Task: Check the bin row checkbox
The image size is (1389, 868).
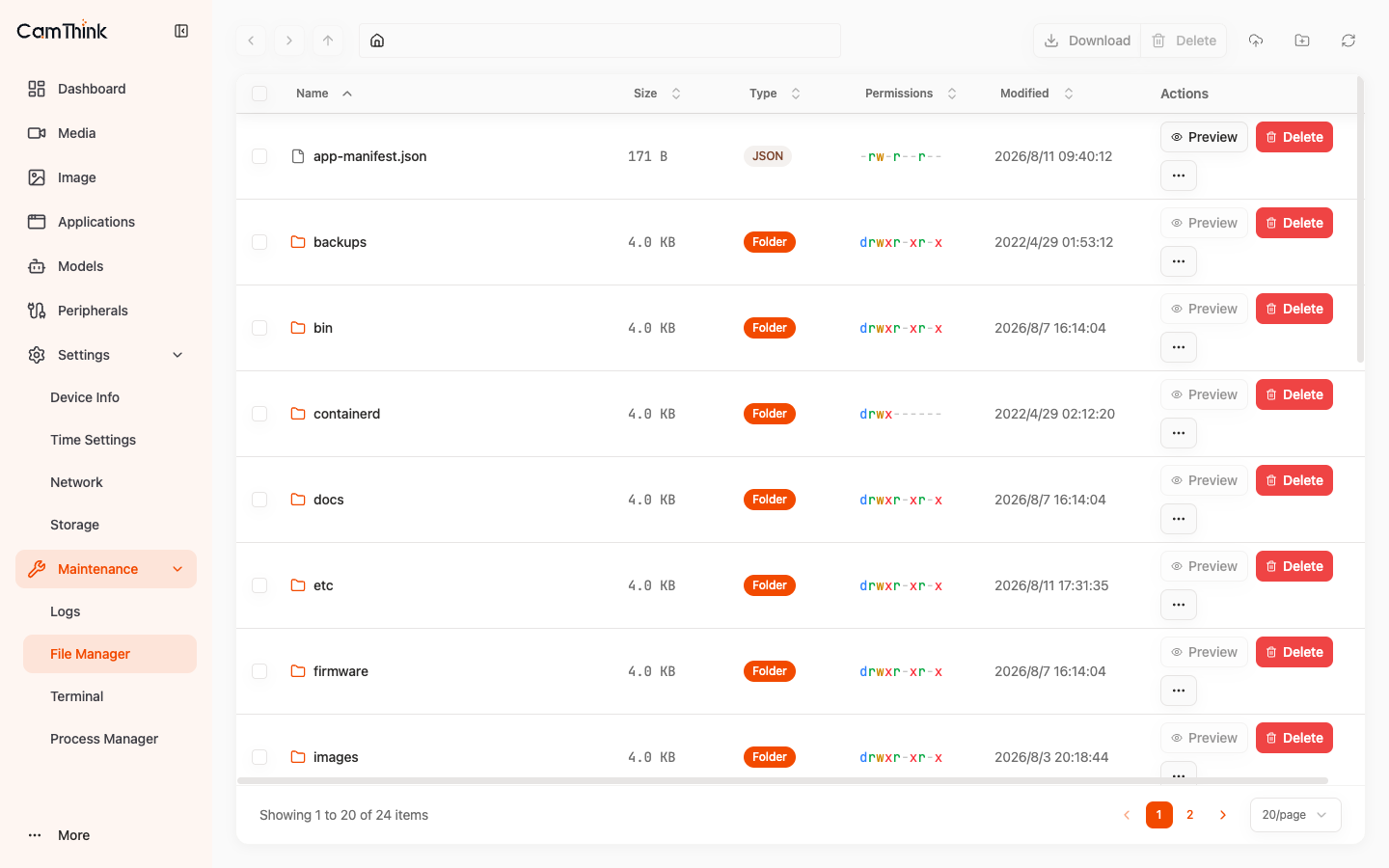Action: coord(259,328)
